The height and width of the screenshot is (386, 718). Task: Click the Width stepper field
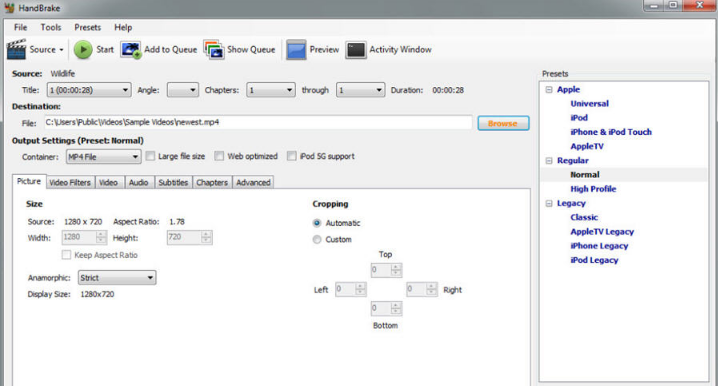(84, 237)
